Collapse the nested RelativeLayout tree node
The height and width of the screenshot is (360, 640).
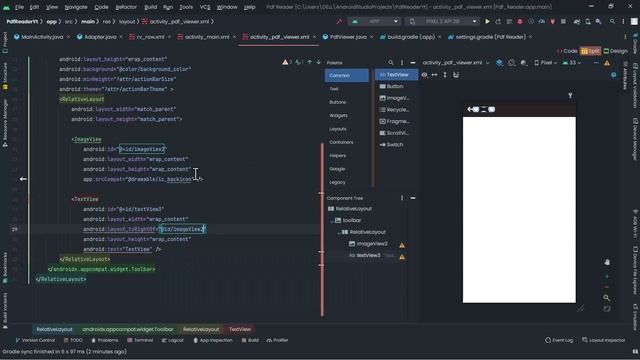point(339,232)
